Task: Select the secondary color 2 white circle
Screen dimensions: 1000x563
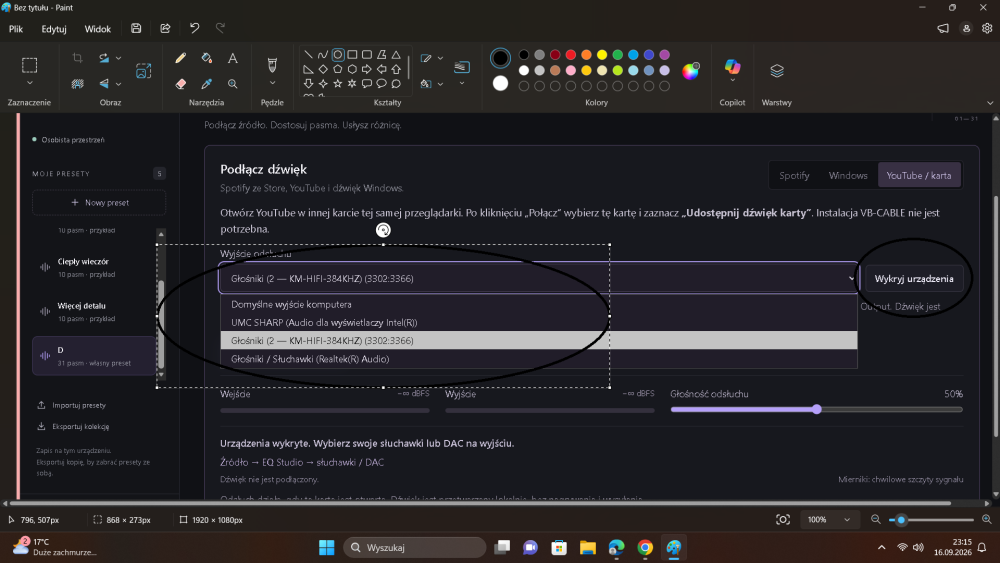Action: point(501,83)
